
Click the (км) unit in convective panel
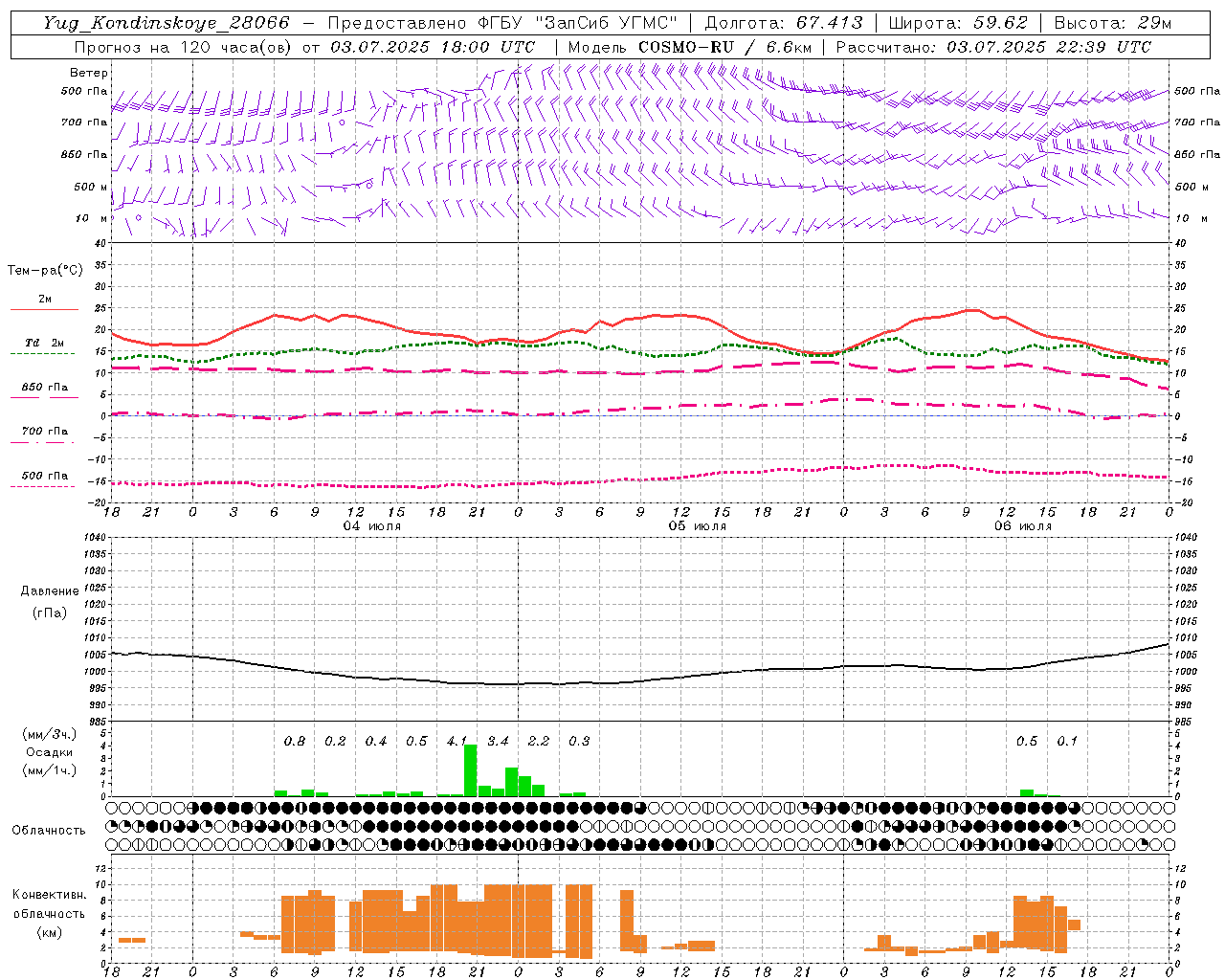50,932
